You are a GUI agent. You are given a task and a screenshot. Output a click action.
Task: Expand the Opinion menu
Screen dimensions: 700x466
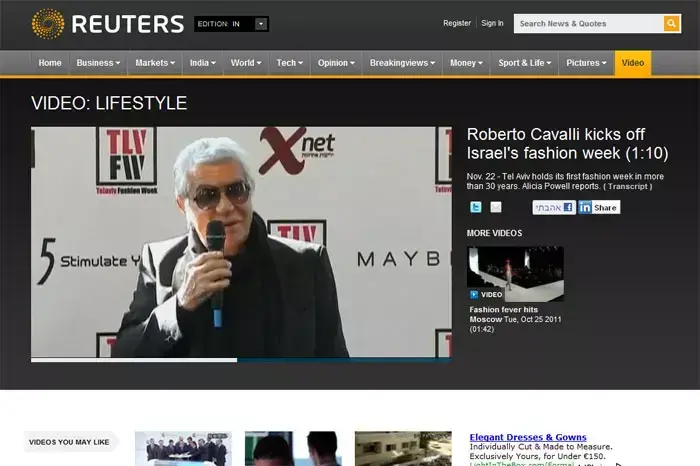coord(336,63)
